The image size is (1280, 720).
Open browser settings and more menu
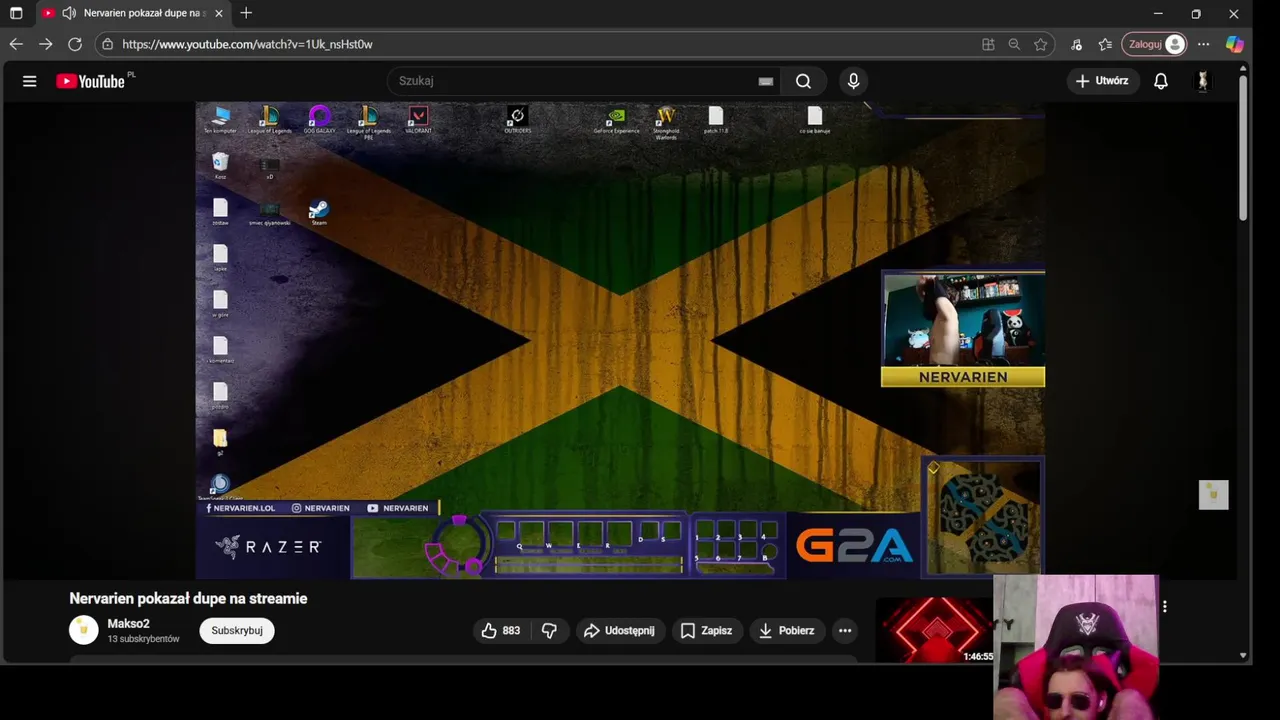click(x=1204, y=44)
